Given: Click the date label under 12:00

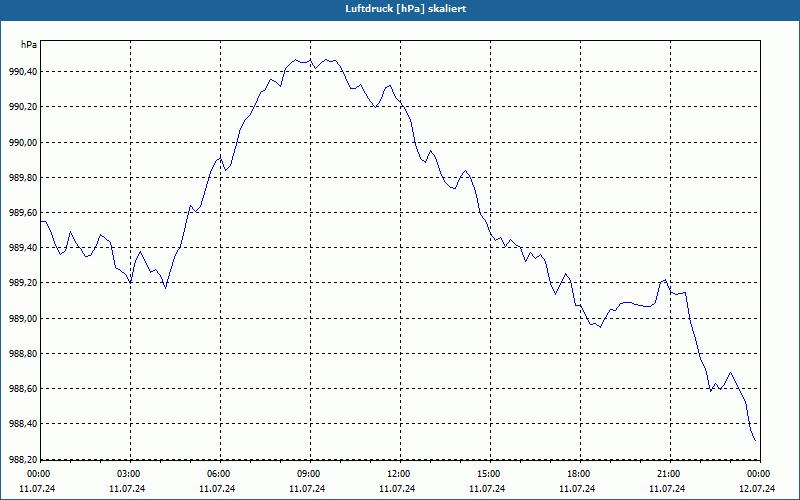Looking at the screenshot, I should (x=397, y=489).
